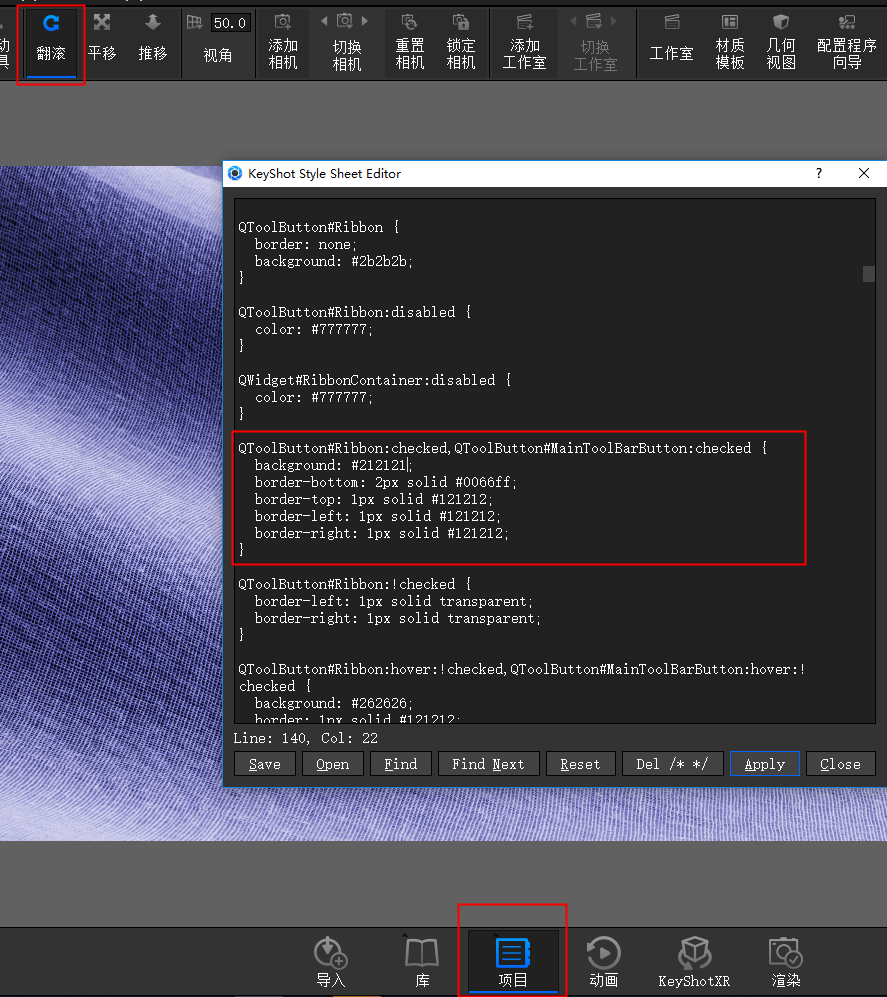Click 重置相机 reset camera
887x997 pixels.
(409, 43)
